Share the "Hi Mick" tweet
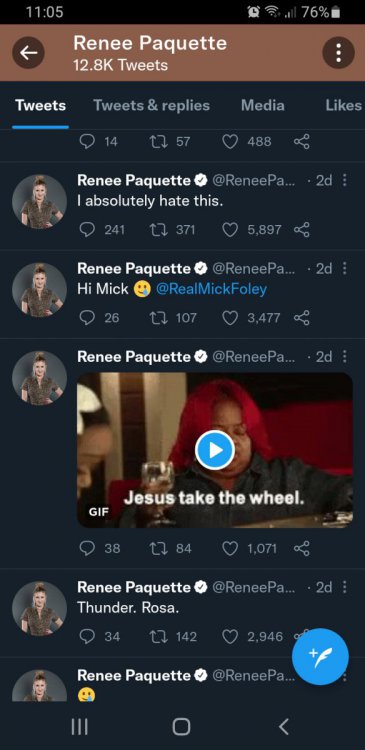 point(302,318)
